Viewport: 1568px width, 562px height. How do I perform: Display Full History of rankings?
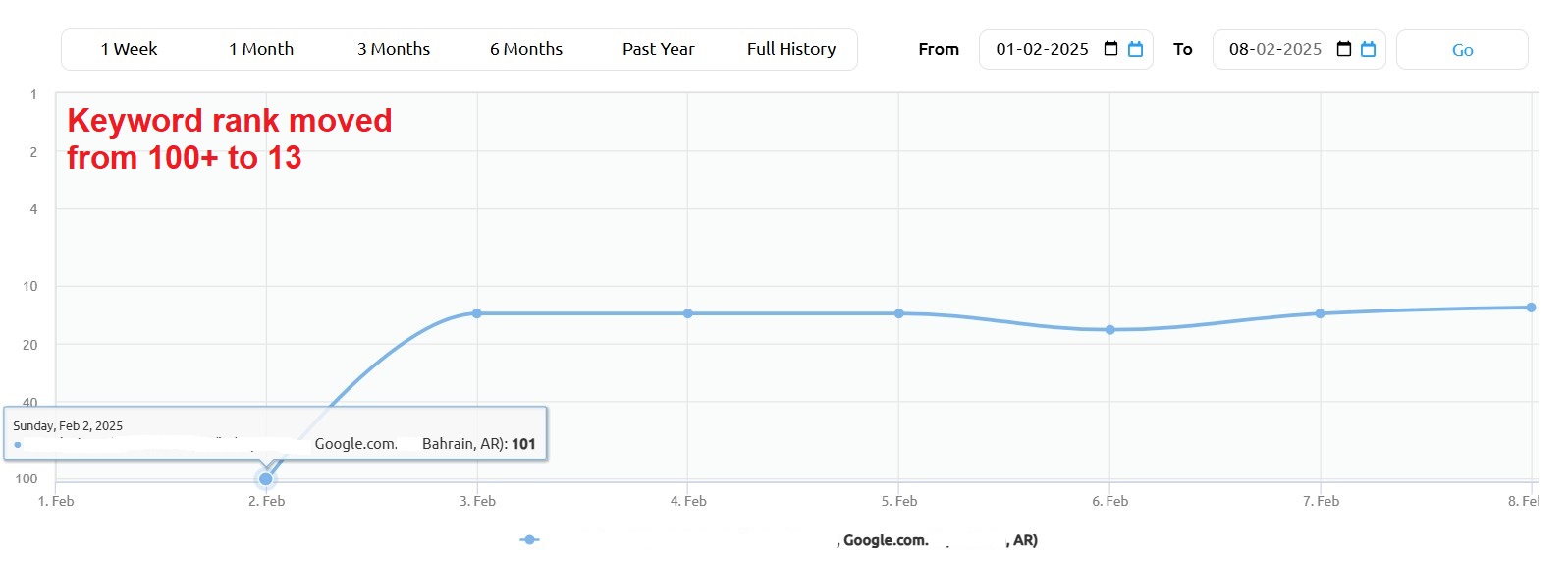pos(791,49)
